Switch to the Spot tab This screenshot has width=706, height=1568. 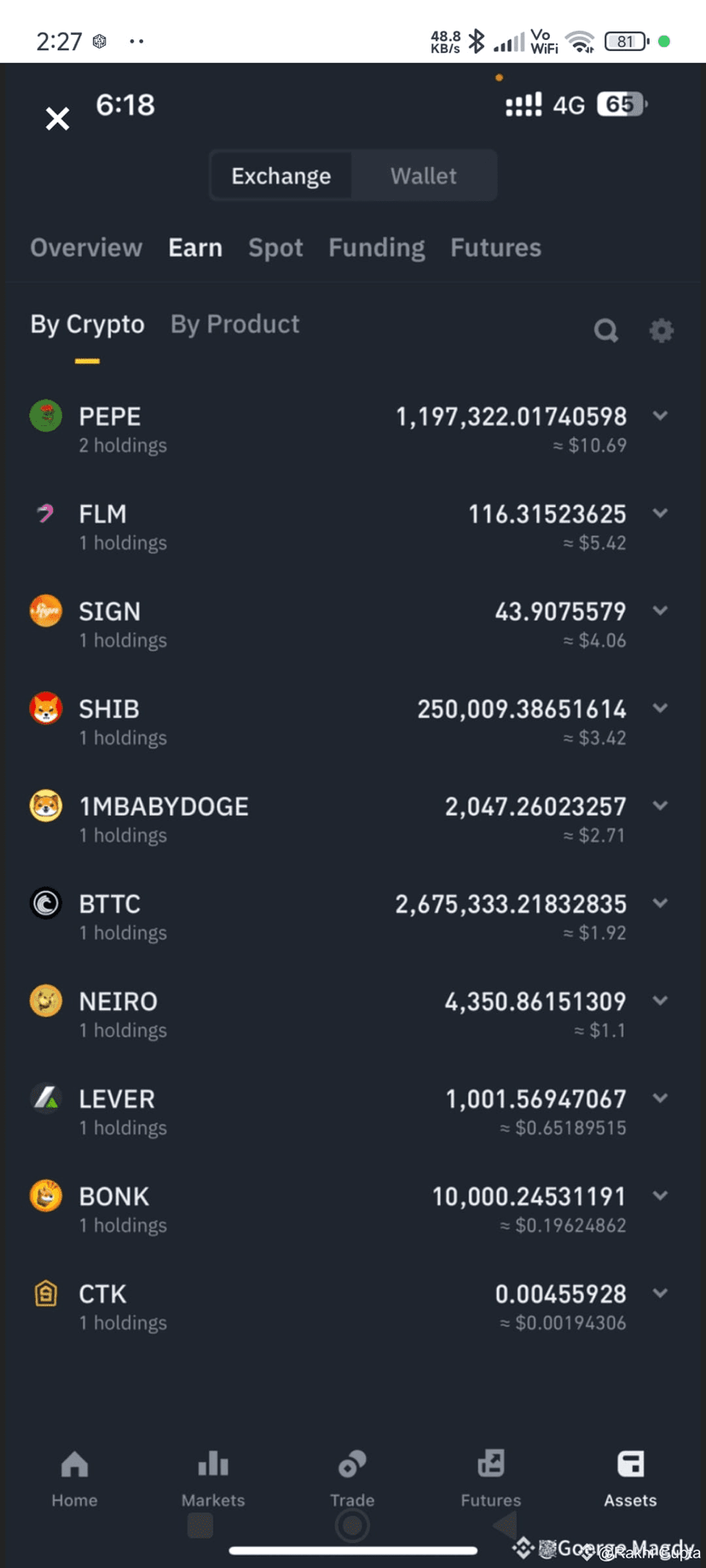[x=275, y=248]
